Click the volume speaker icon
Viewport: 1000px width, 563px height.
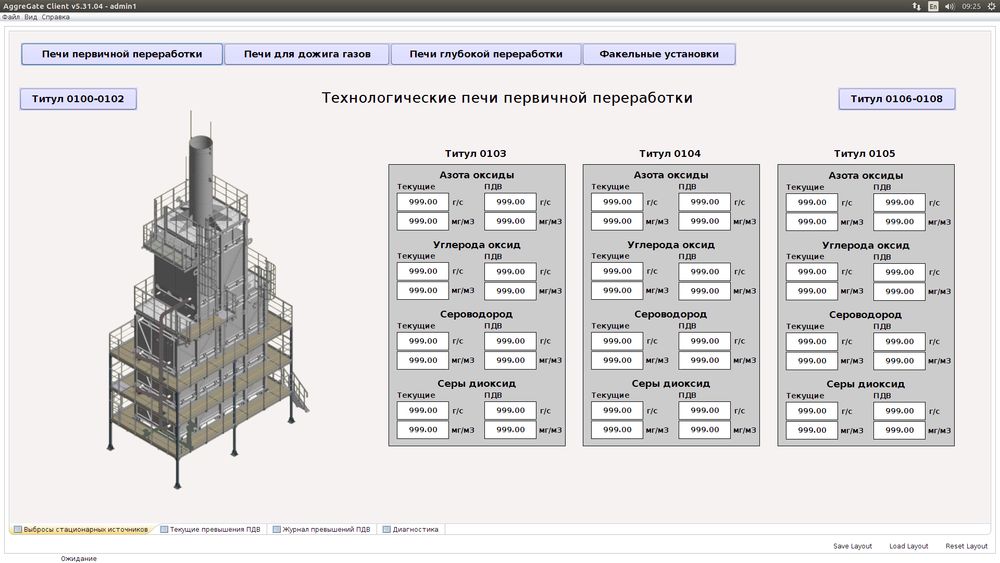tap(950, 6)
